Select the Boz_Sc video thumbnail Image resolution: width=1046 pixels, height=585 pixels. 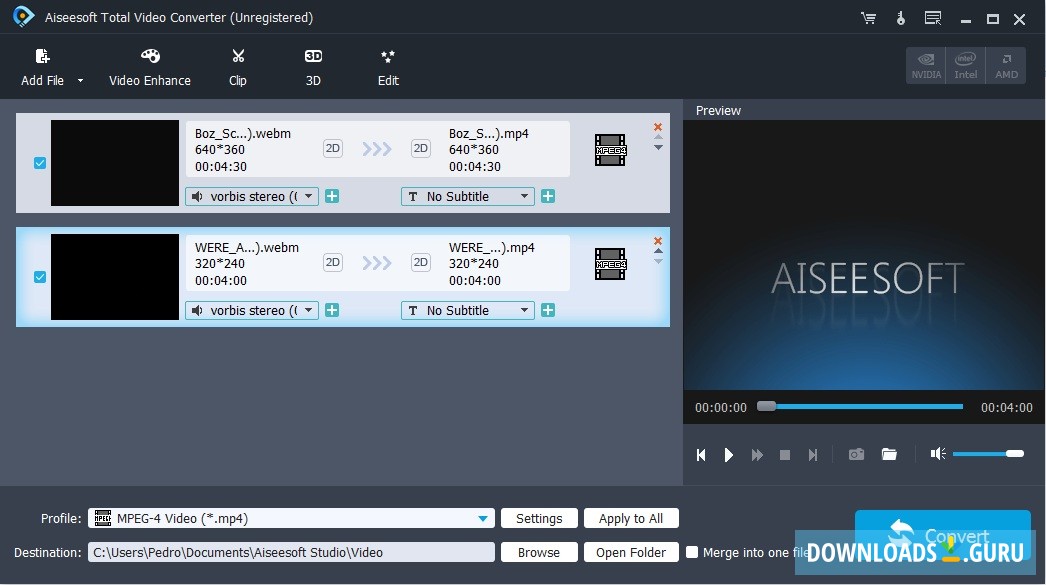tap(115, 163)
